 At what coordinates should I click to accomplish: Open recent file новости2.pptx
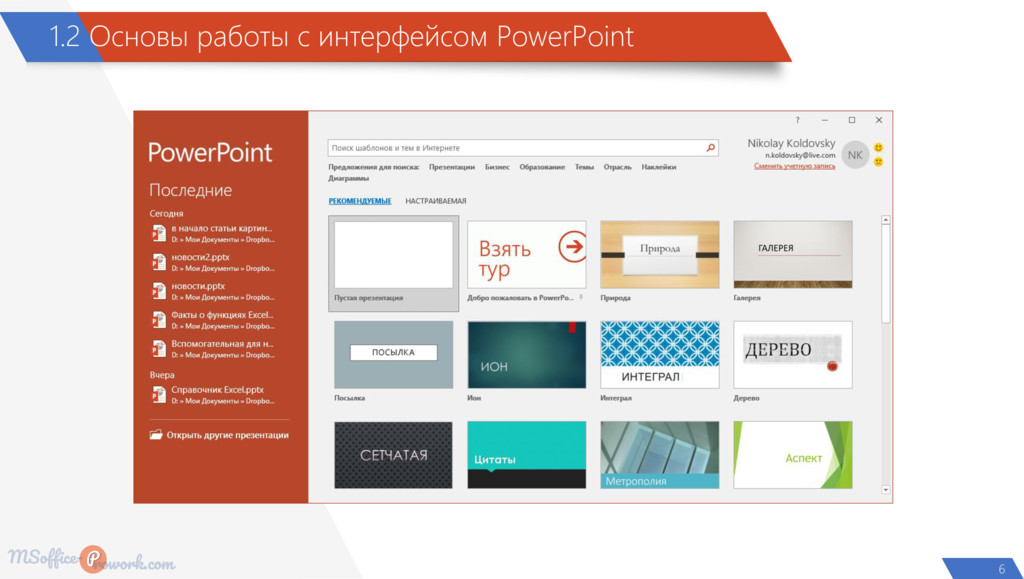tap(213, 262)
